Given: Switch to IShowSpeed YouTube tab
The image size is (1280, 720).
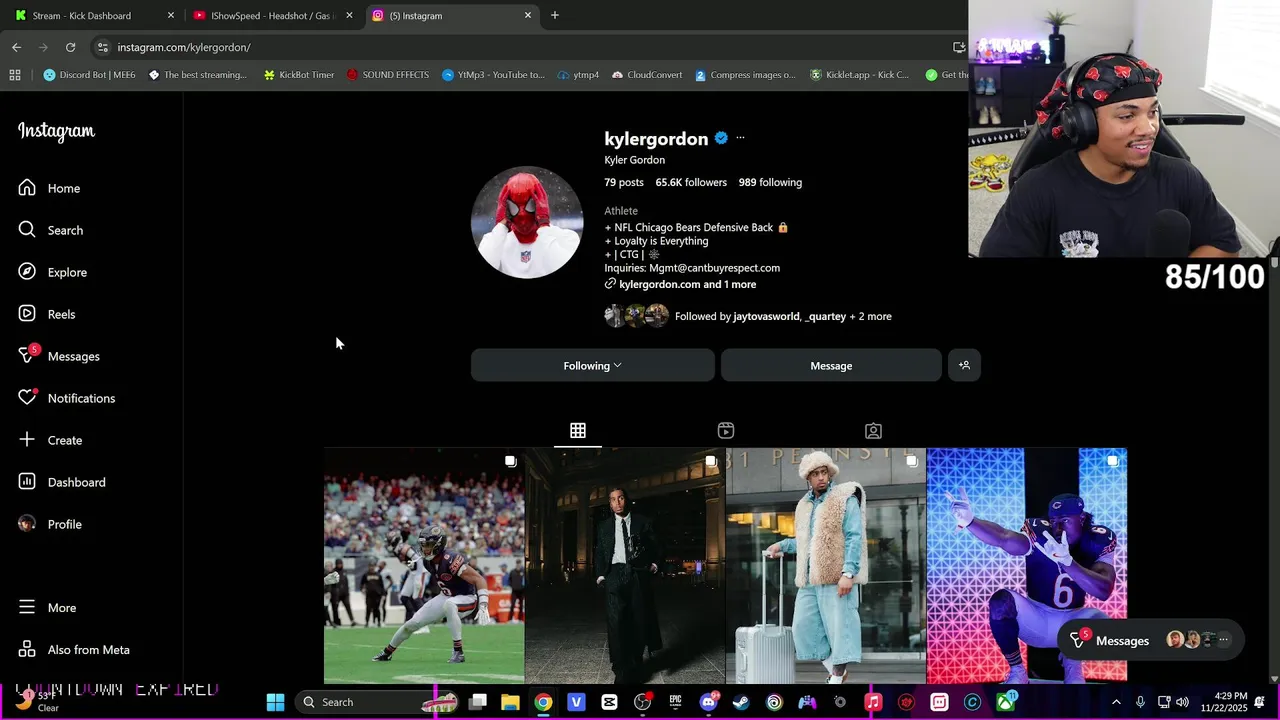Looking at the screenshot, I should click(x=271, y=15).
